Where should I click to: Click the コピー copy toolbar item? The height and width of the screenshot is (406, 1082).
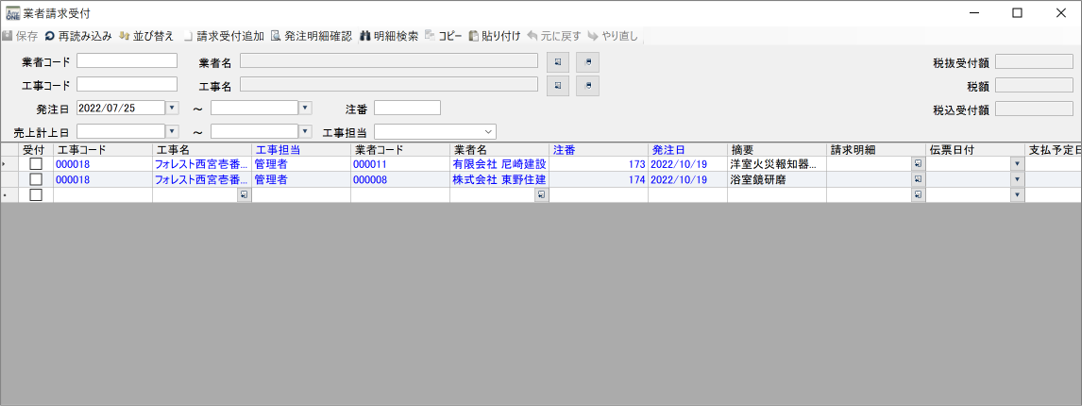coord(443,36)
